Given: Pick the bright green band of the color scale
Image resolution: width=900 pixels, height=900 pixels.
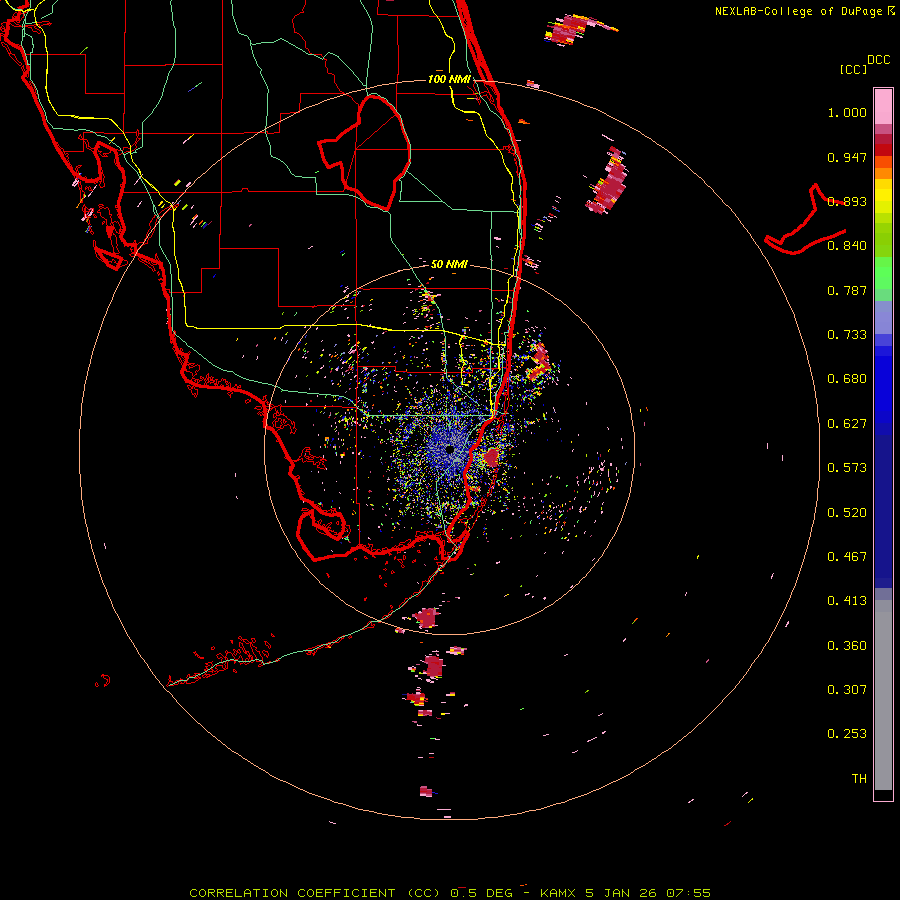Looking at the screenshot, I should 883,273.
